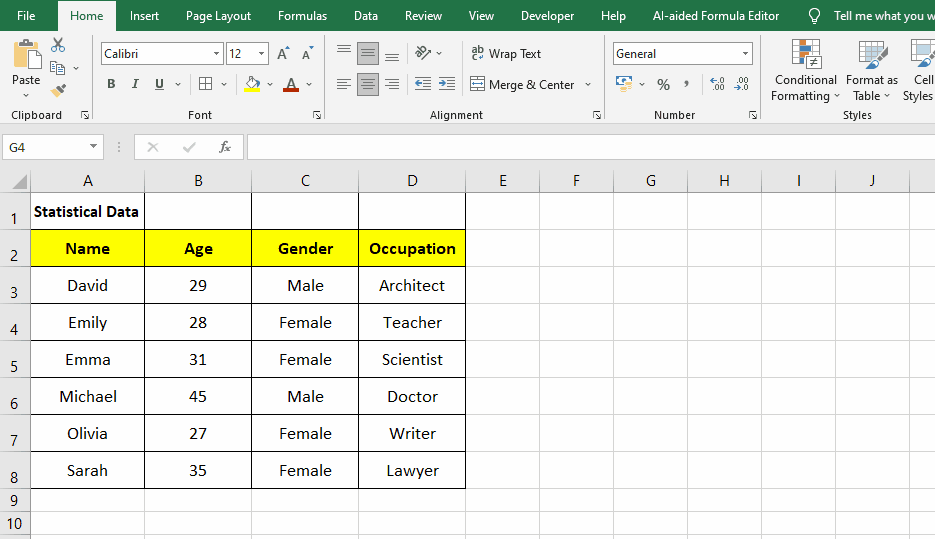Expand the Paste options arrow

(26, 95)
